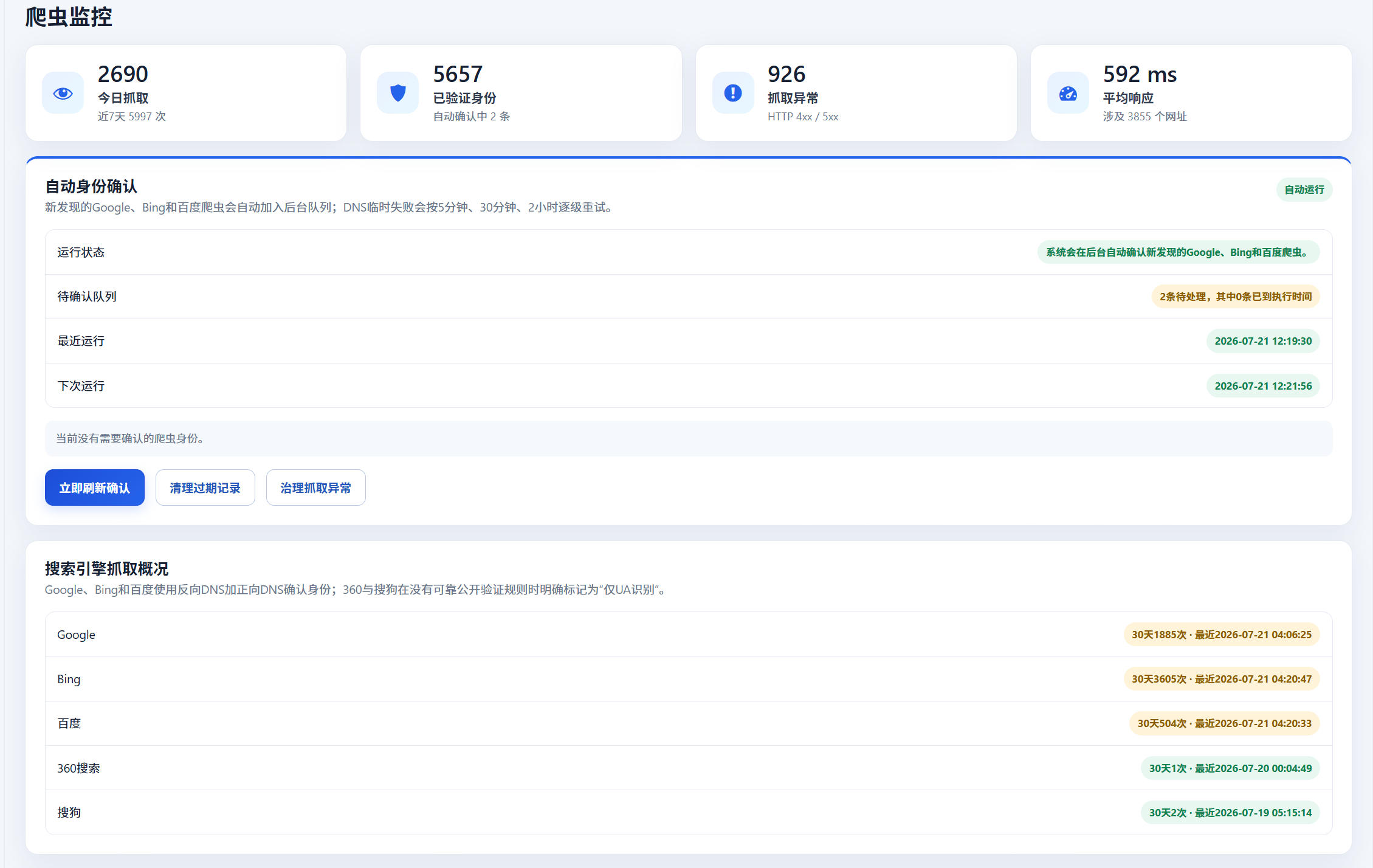Click the 立即刷新确认 button

[95, 487]
